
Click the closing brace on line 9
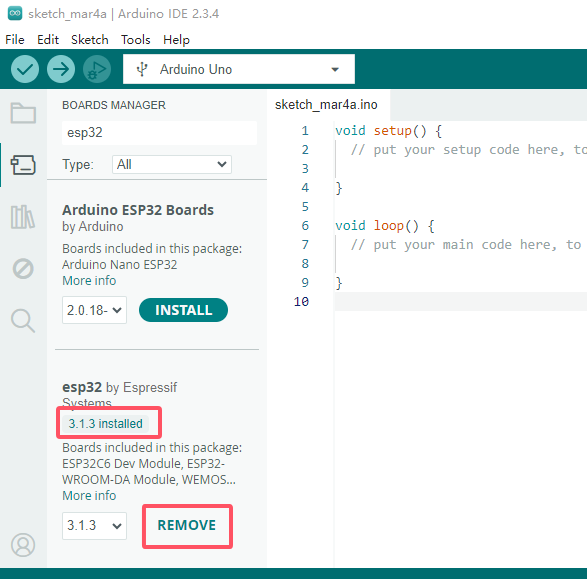(339, 283)
